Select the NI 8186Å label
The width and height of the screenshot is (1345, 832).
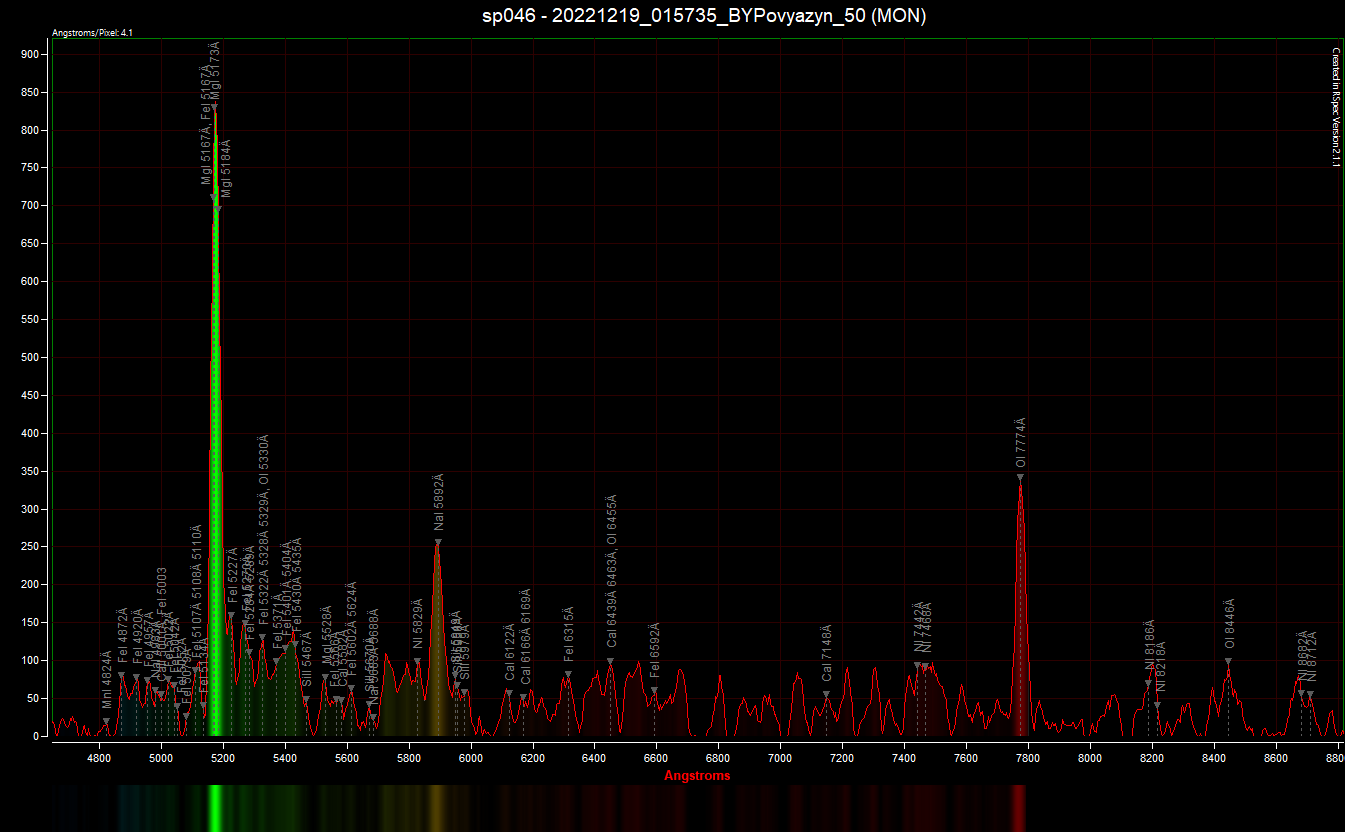[x=1151, y=647]
